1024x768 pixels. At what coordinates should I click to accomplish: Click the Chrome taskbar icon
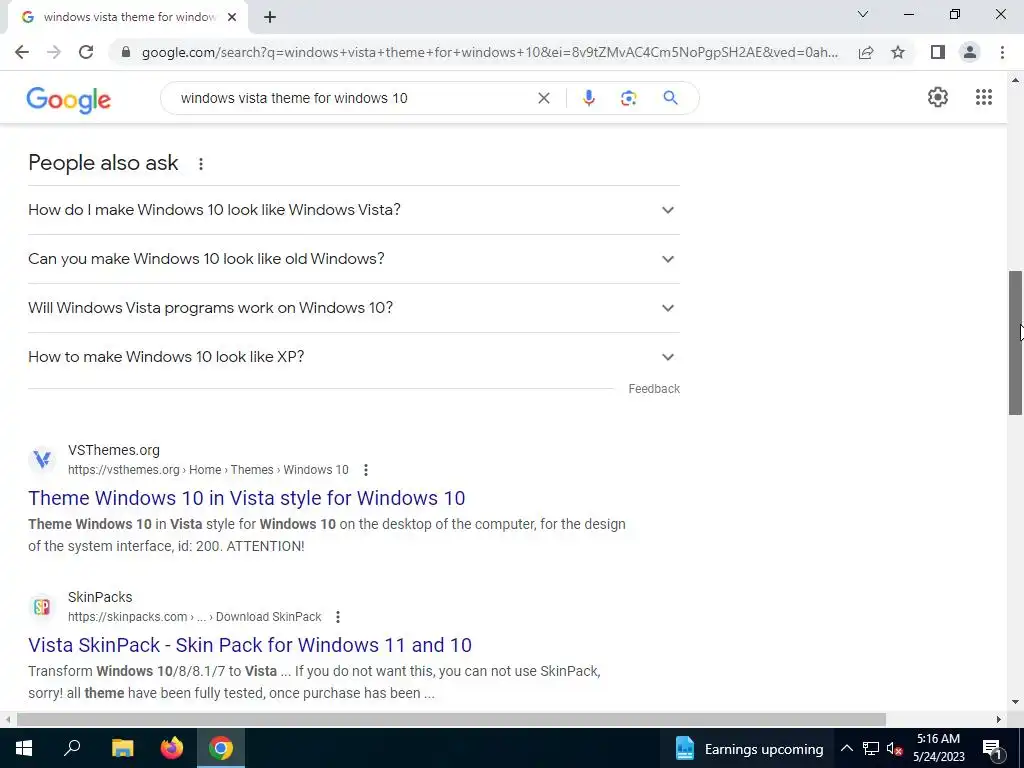click(x=221, y=748)
